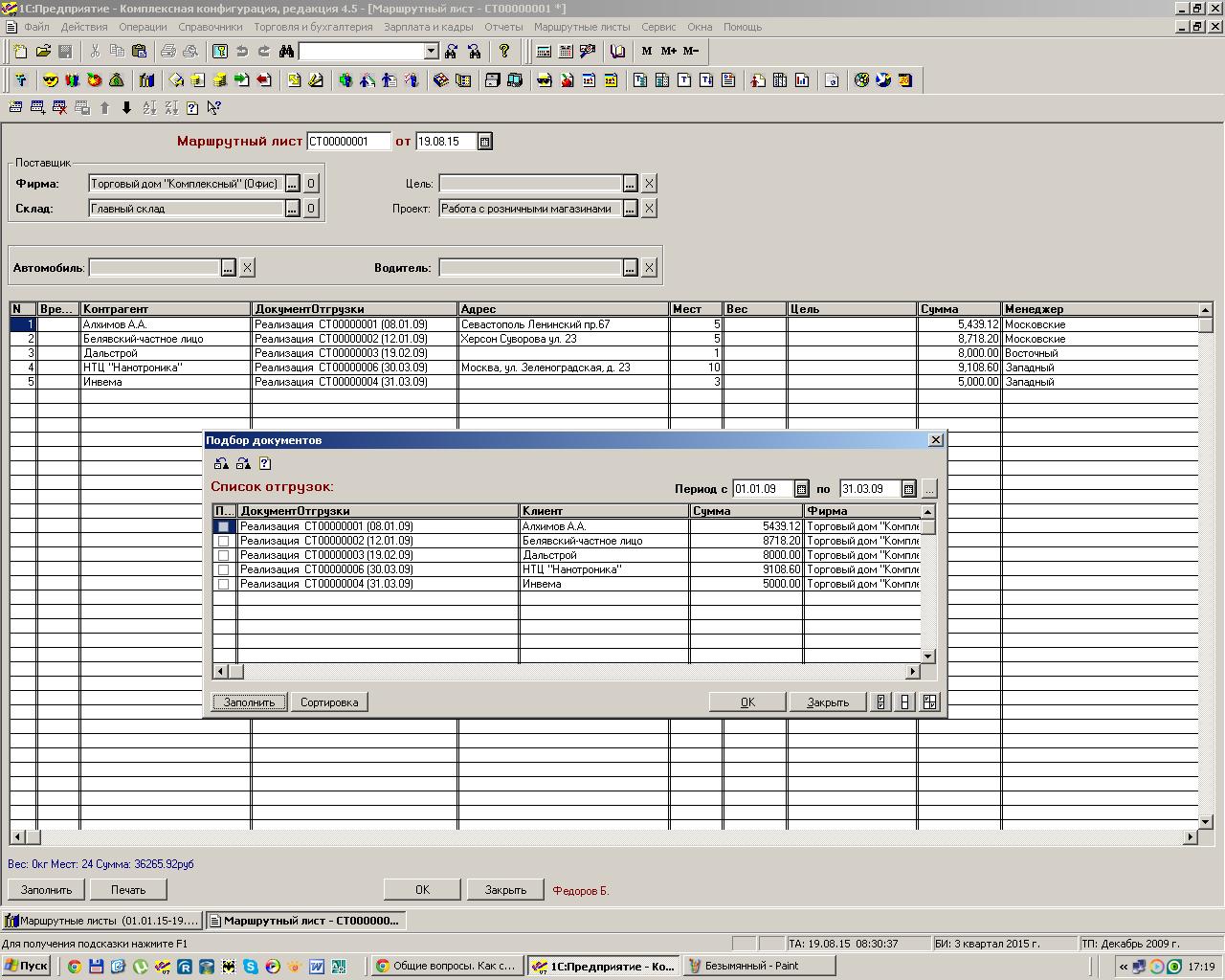The width and height of the screenshot is (1225, 980).
Task: Click the M- memory button
Action: pyautogui.click(x=692, y=51)
